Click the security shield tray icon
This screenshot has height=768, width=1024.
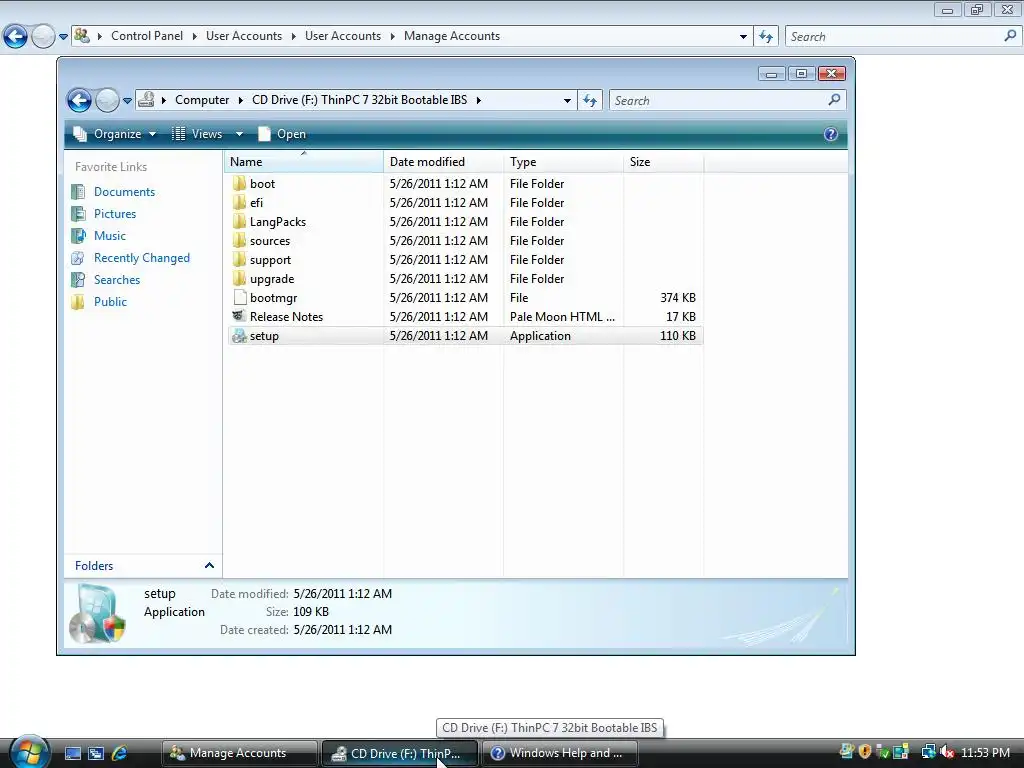coord(865,752)
